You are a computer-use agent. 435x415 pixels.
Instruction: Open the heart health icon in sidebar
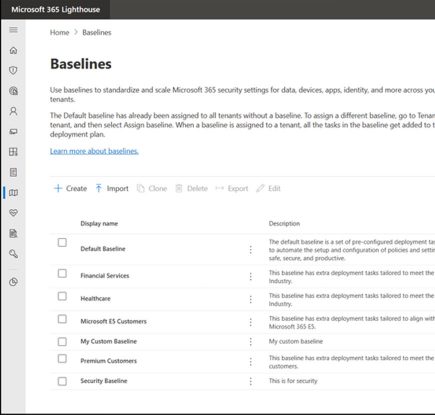click(x=13, y=213)
